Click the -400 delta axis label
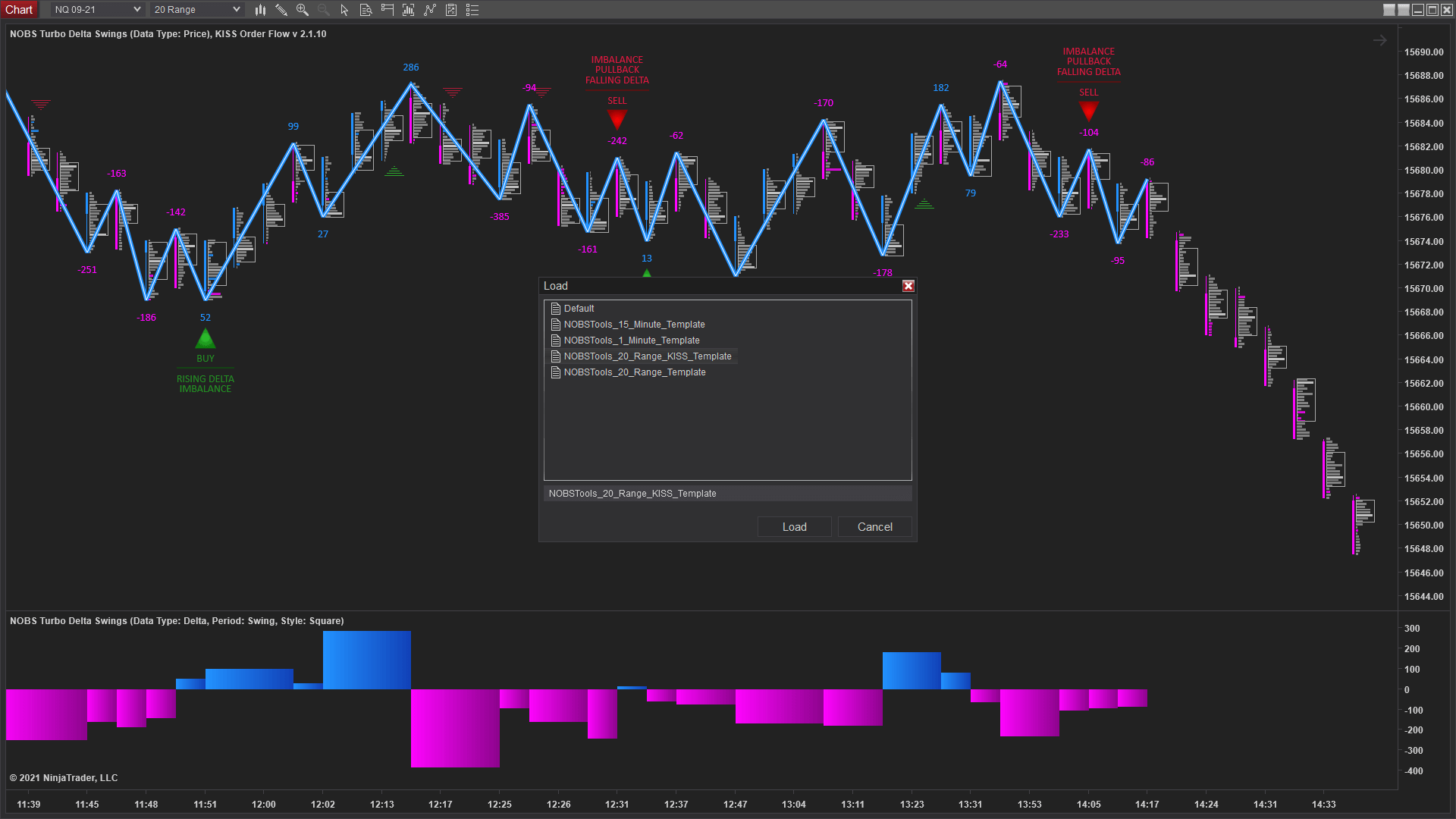Image resolution: width=1456 pixels, height=819 pixels. (x=1414, y=771)
